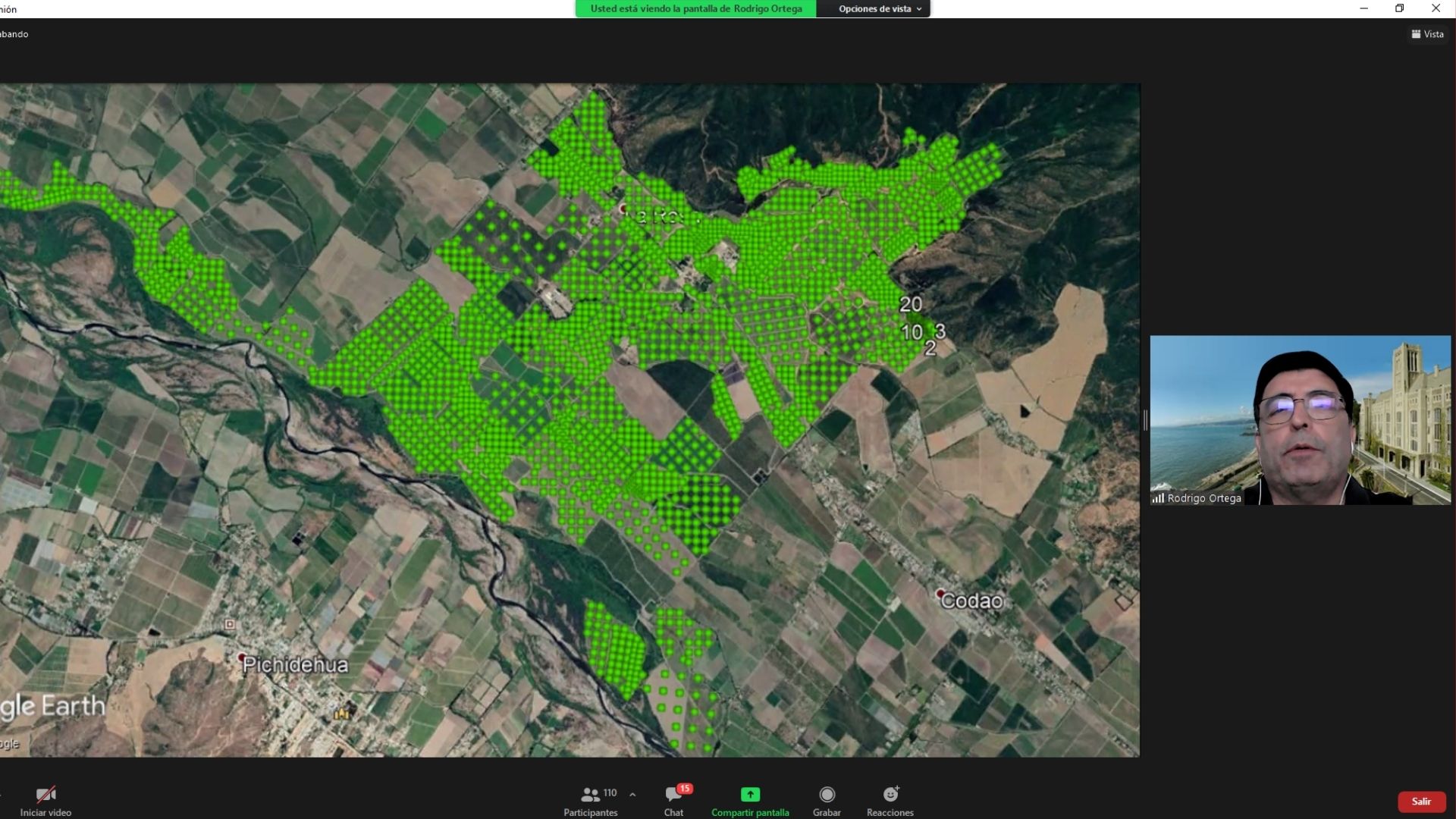Restore down the Zoom window
1456x819 pixels.
[x=1399, y=8]
